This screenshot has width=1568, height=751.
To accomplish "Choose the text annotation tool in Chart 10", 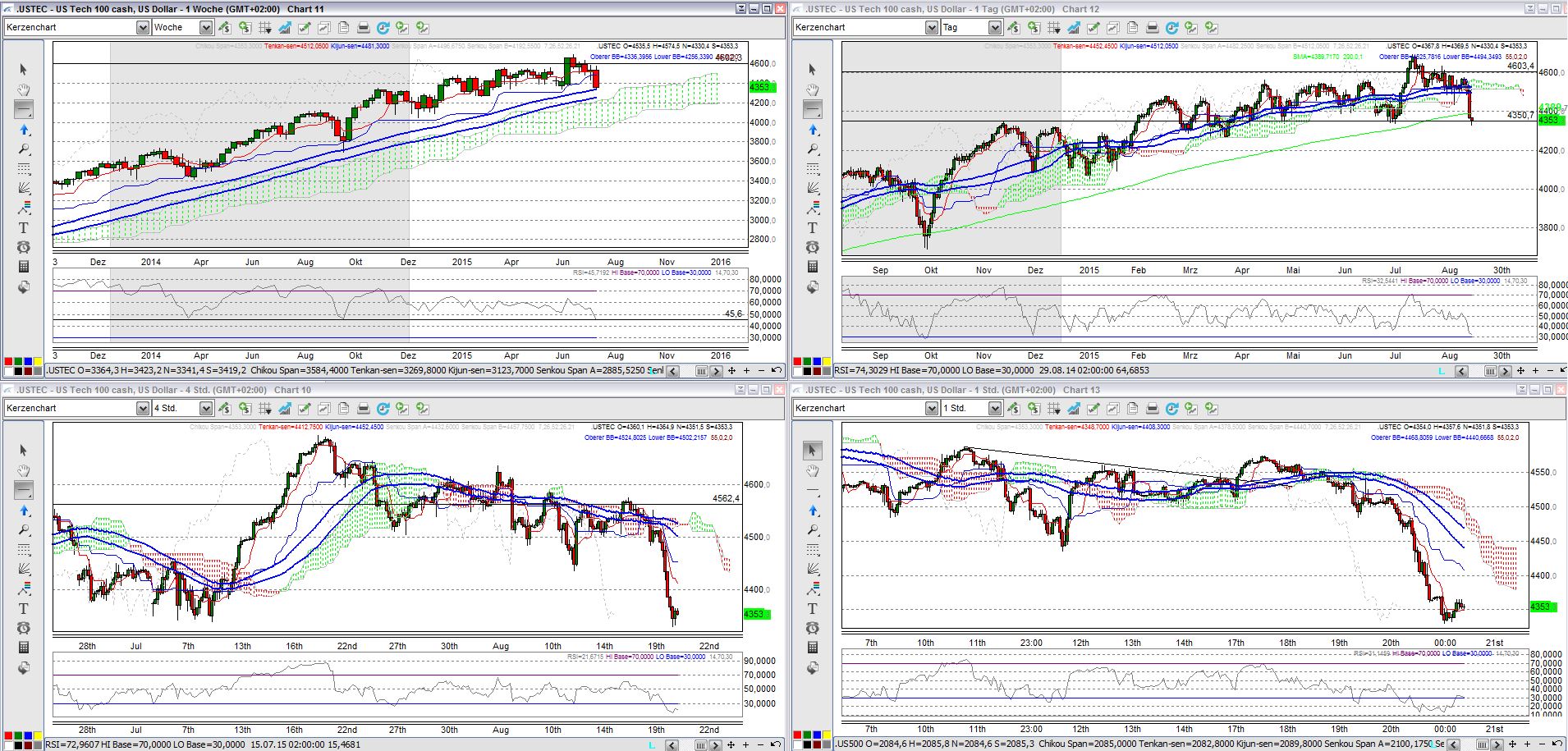I will [x=24, y=608].
